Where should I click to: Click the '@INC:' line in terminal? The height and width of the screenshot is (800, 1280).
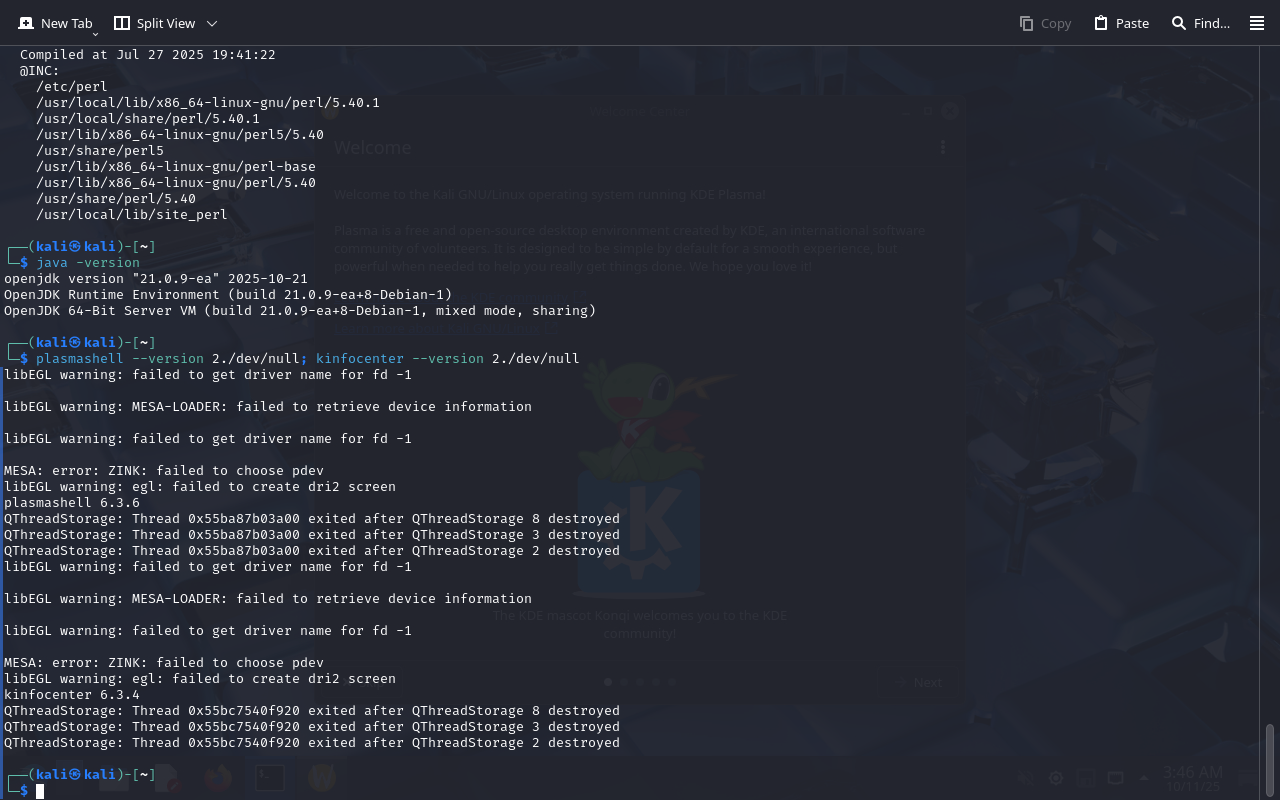40,71
